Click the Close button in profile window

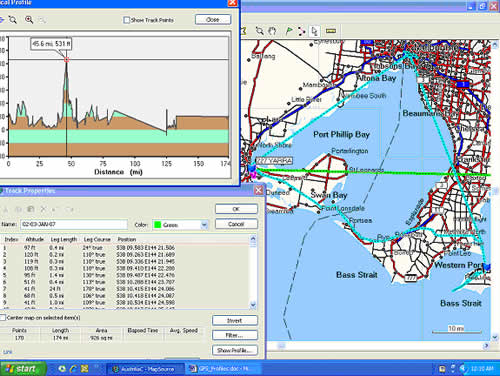tap(213, 20)
